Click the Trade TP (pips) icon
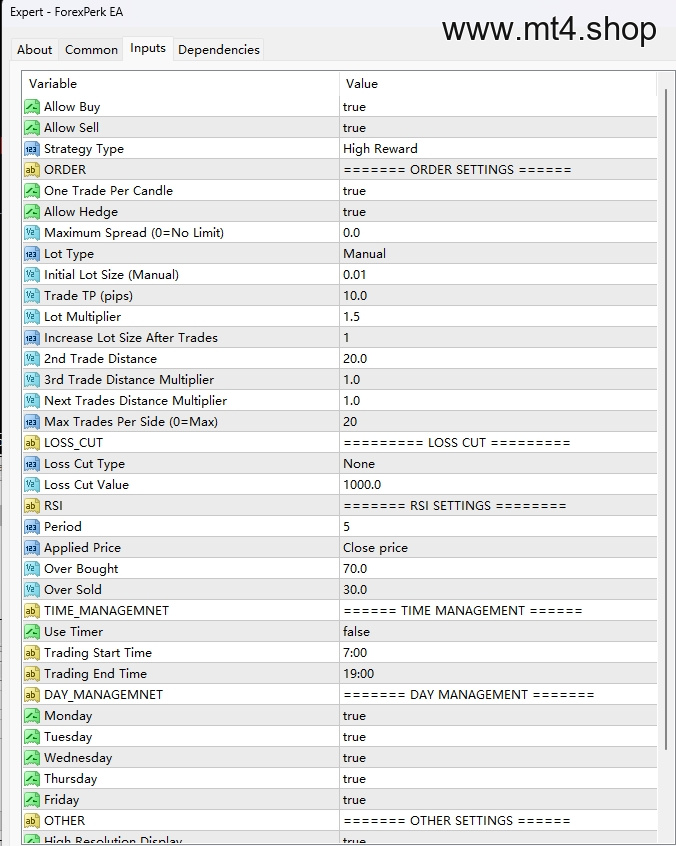 click(x=32, y=296)
